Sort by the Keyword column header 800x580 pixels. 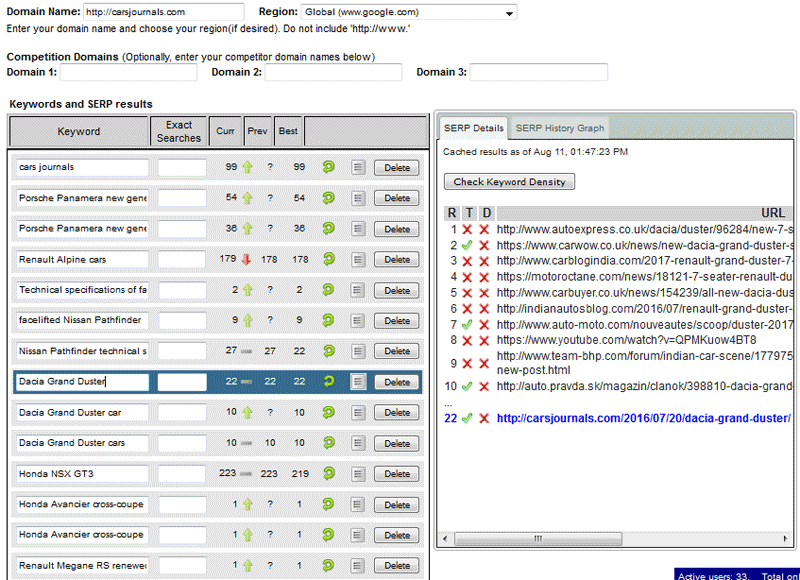[x=79, y=131]
